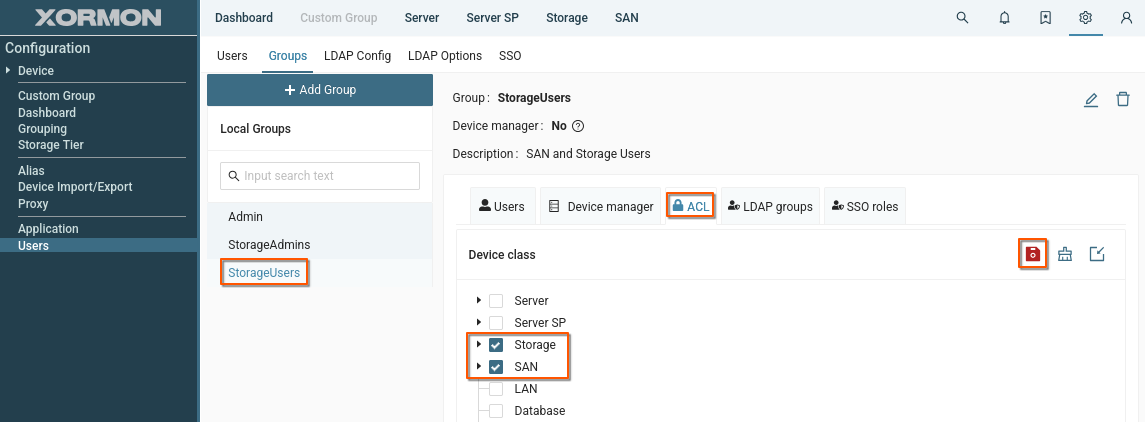Enable the LAN device class checkbox
The width and height of the screenshot is (1145, 422).
[x=496, y=389]
